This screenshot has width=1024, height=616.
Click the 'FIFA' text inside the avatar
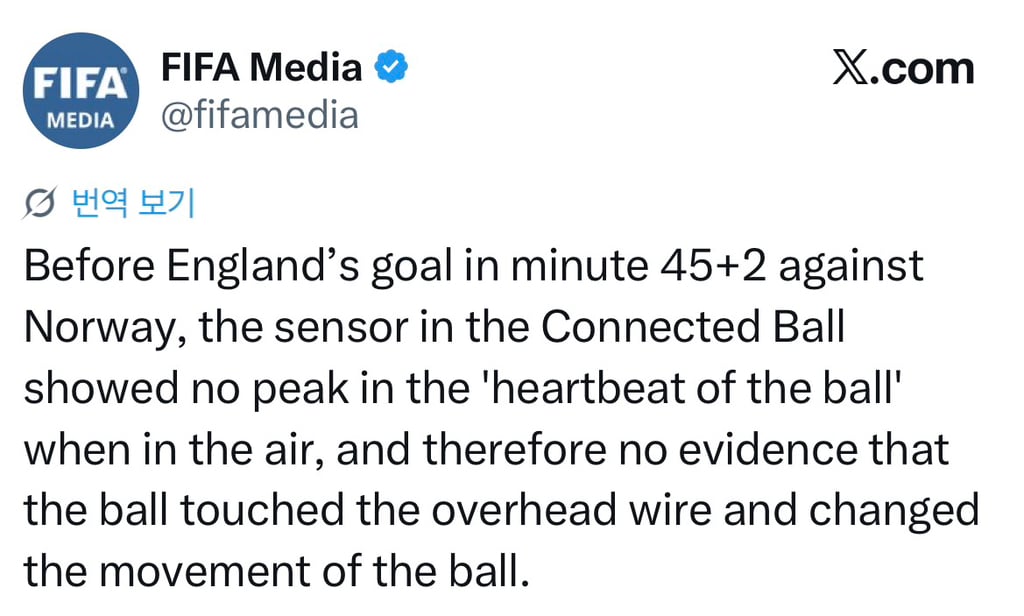point(80,84)
